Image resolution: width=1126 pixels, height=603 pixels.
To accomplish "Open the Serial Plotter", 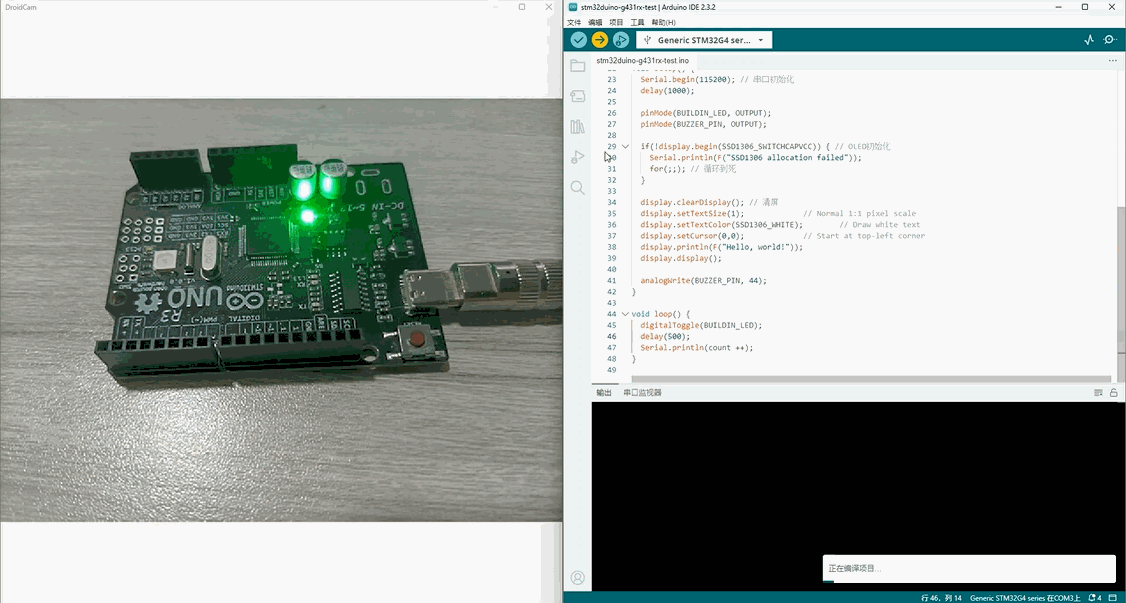I will point(1089,40).
